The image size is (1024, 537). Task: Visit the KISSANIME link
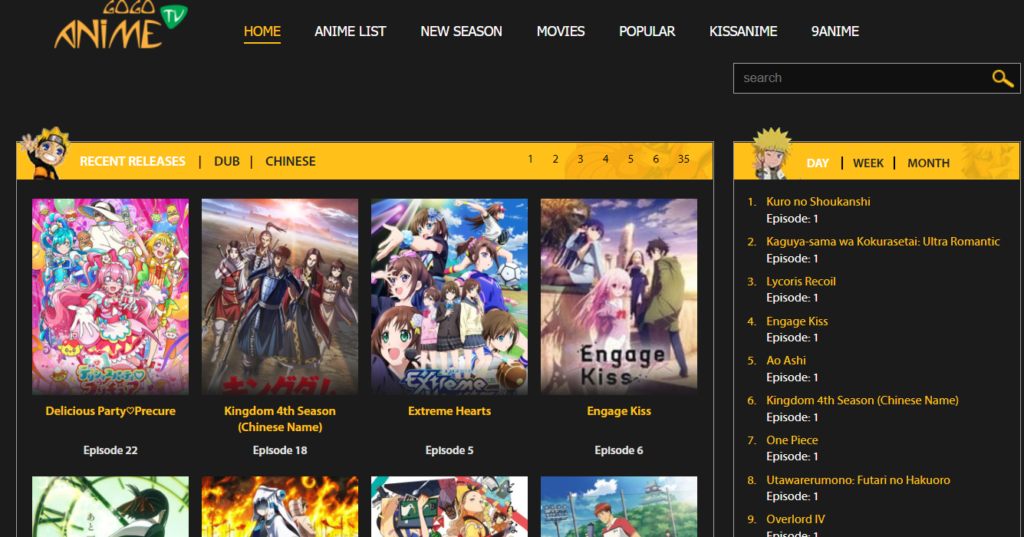point(743,31)
